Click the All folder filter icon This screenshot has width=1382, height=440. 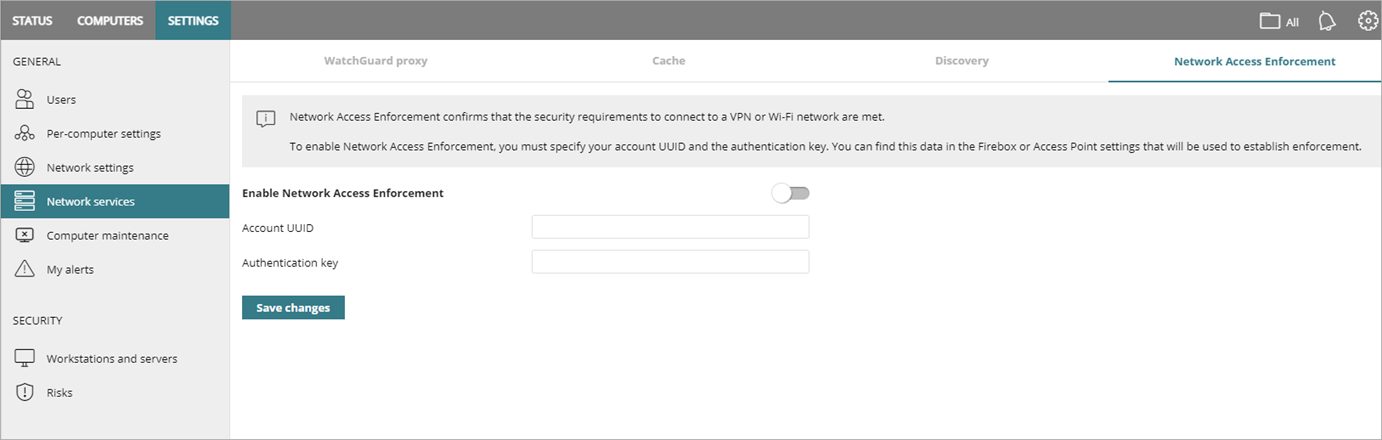(x=1271, y=21)
